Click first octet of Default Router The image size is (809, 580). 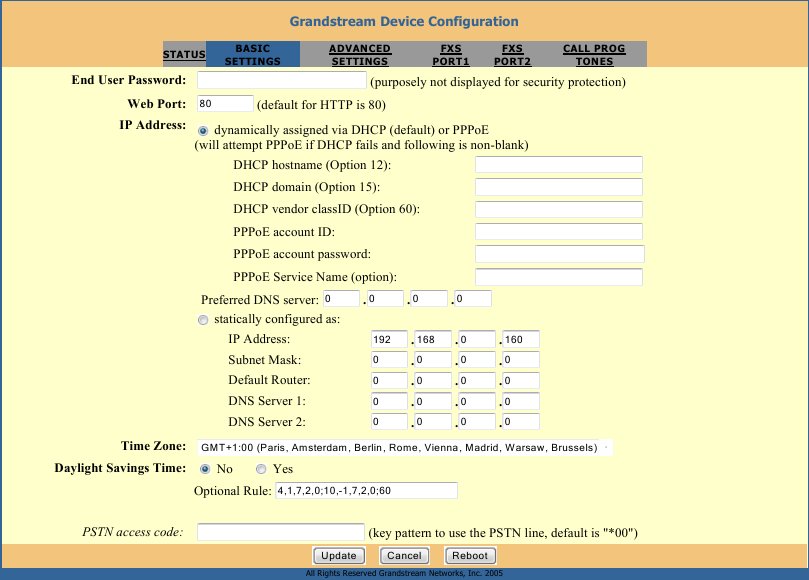[389, 380]
